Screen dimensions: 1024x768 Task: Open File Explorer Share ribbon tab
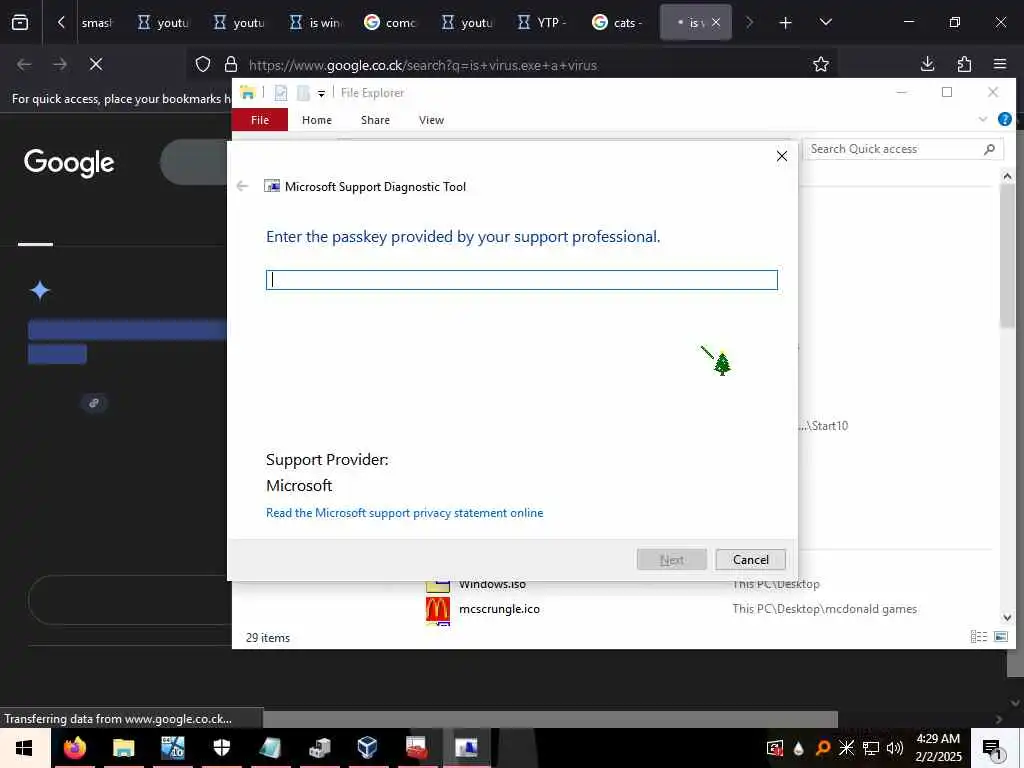click(376, 120)
